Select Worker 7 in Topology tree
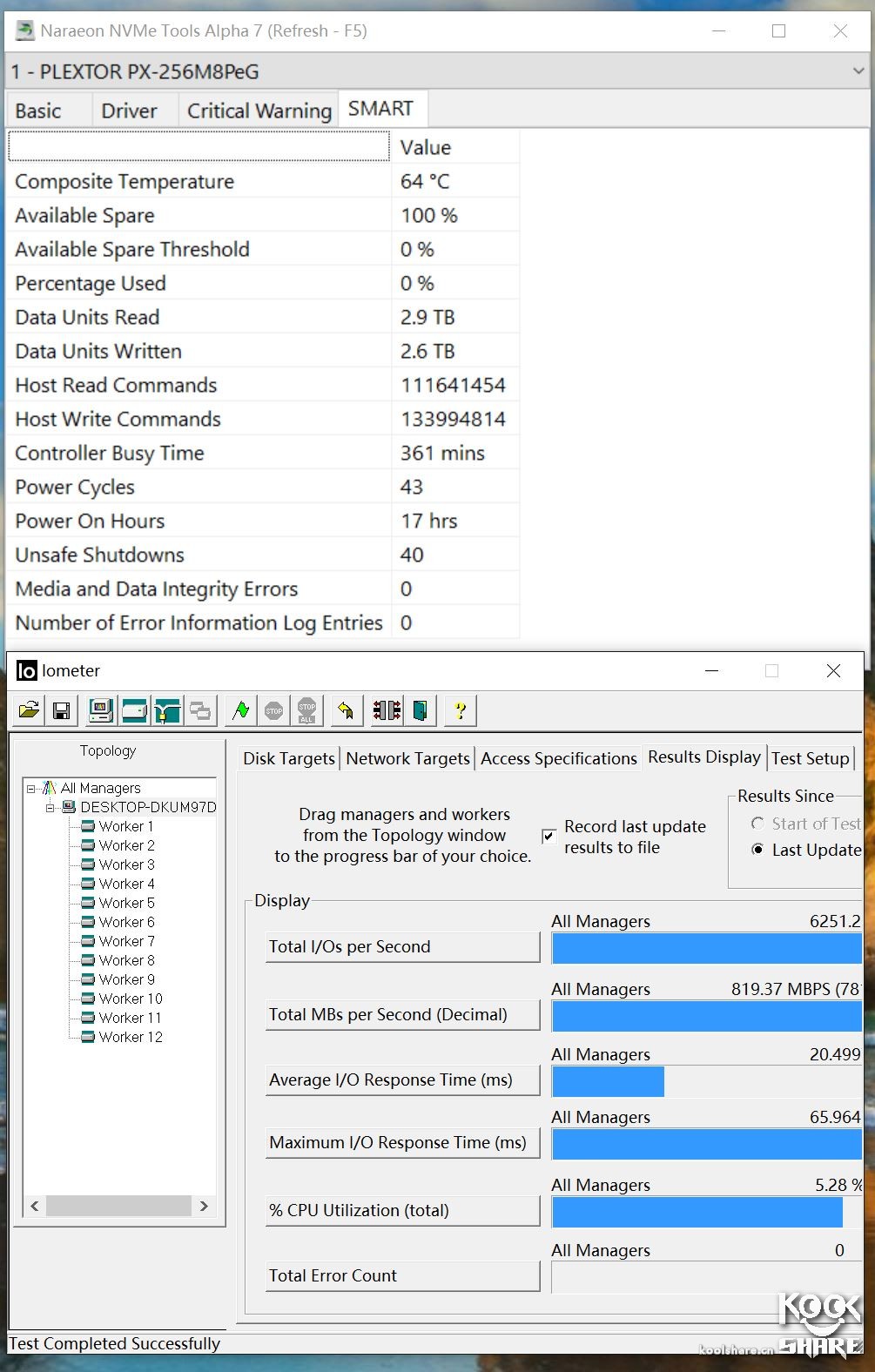Image resolution: width=875 pixels, height=1372 pixels. [x=126, y=941]
